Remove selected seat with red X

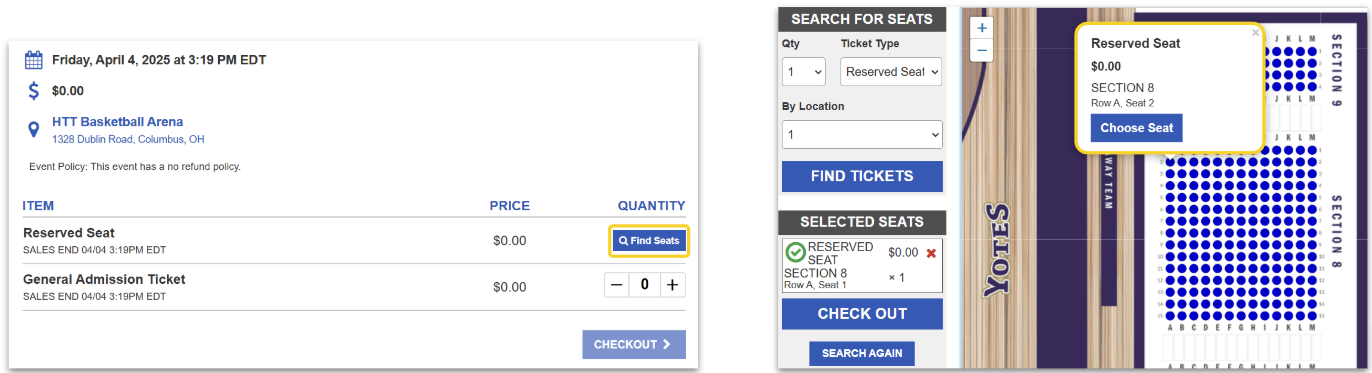(931, 253)
